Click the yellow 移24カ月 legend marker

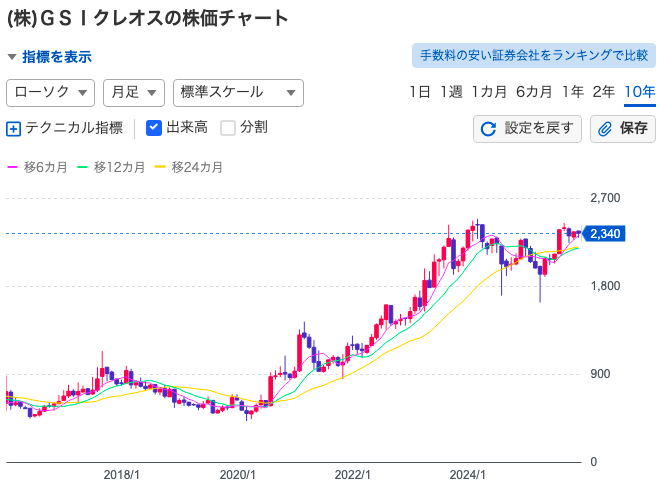coord(161,167)
